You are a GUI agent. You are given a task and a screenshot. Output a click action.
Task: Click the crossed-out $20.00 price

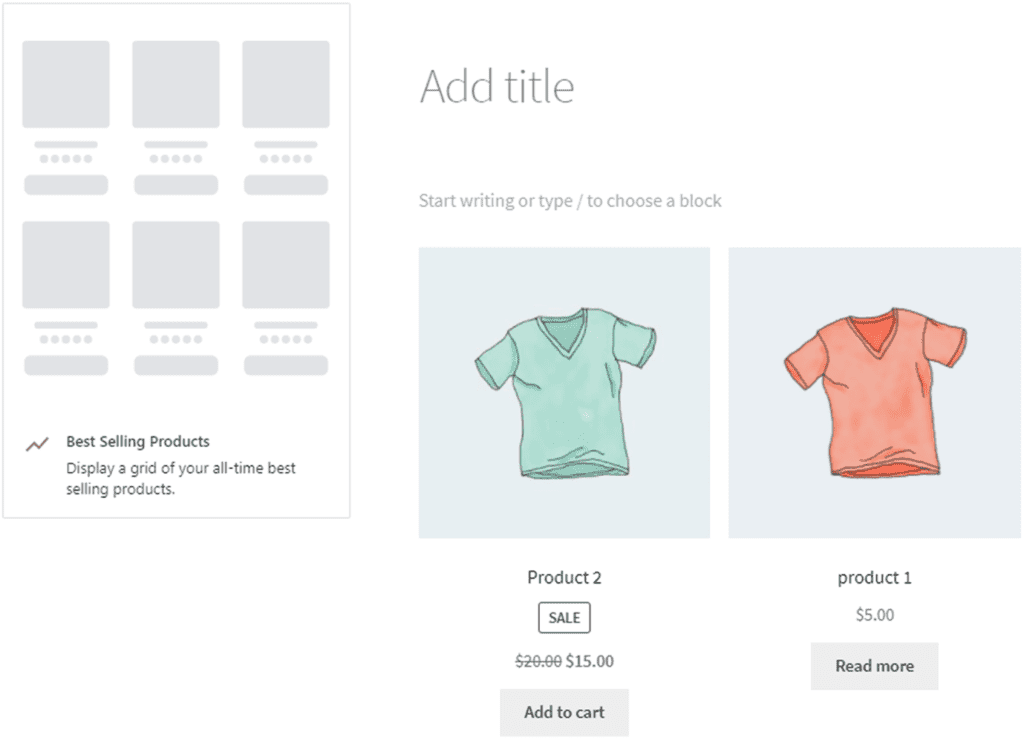click(x=538, y=661)
